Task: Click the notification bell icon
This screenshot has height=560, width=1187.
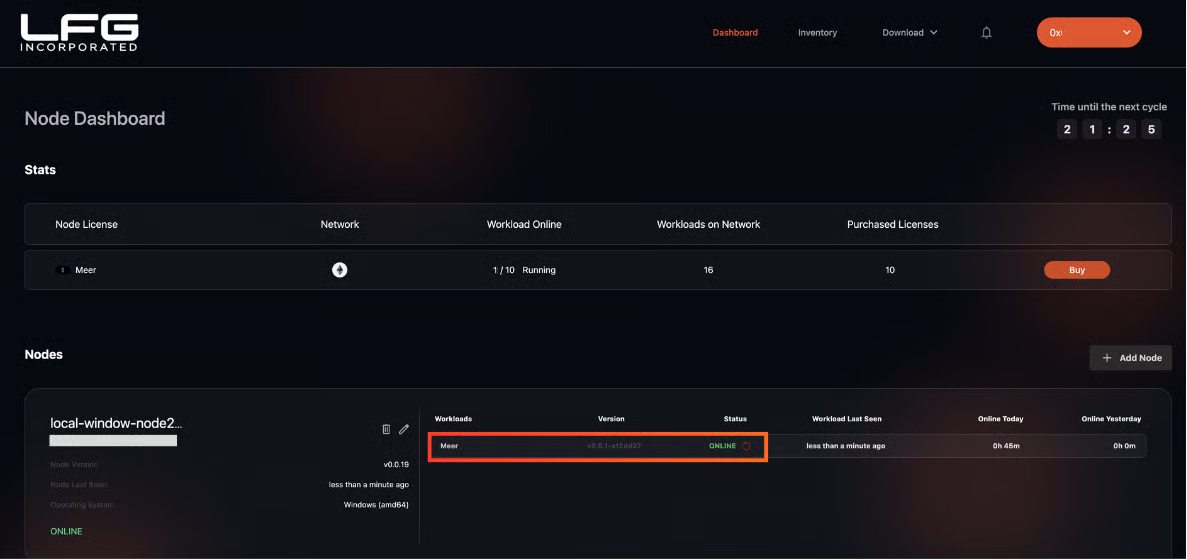Action: 986,33
